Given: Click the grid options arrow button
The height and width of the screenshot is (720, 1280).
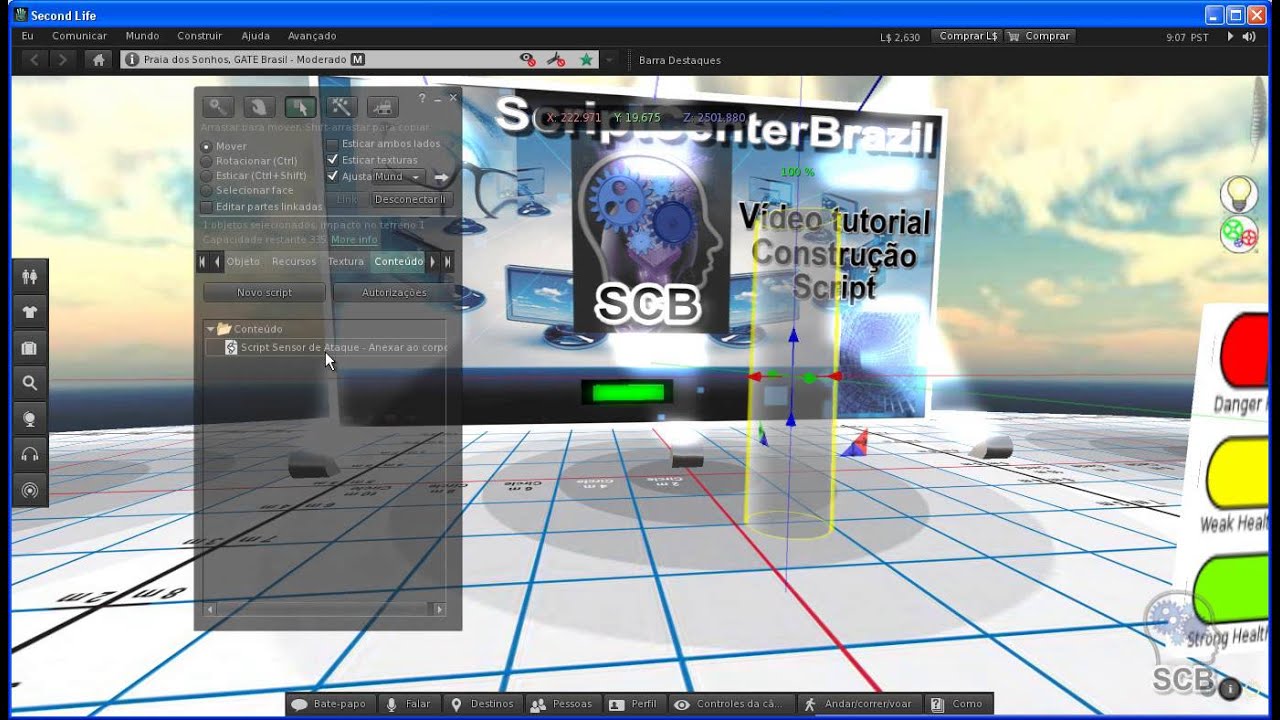Looking at the screenshot, I should pos(441,177).
